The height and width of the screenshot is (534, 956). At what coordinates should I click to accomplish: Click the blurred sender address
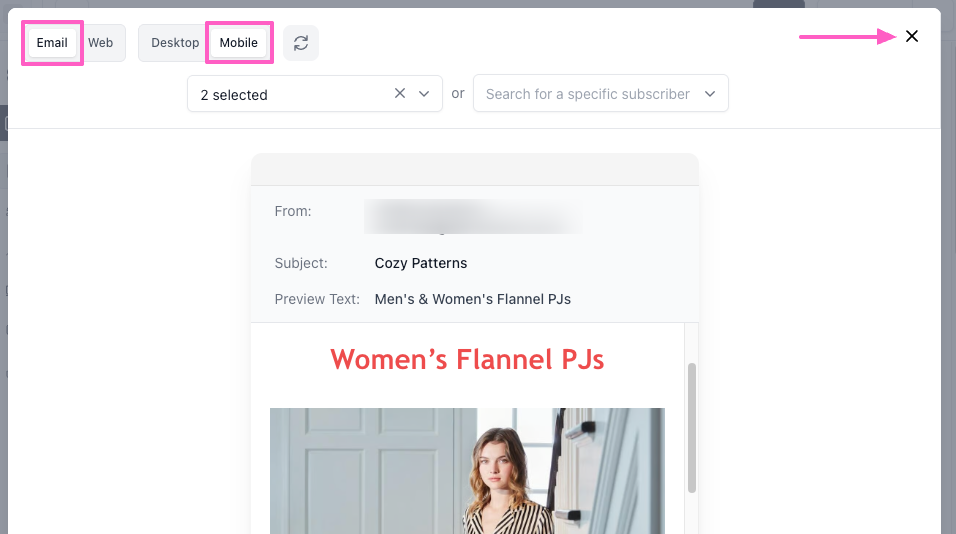(472, 216)
